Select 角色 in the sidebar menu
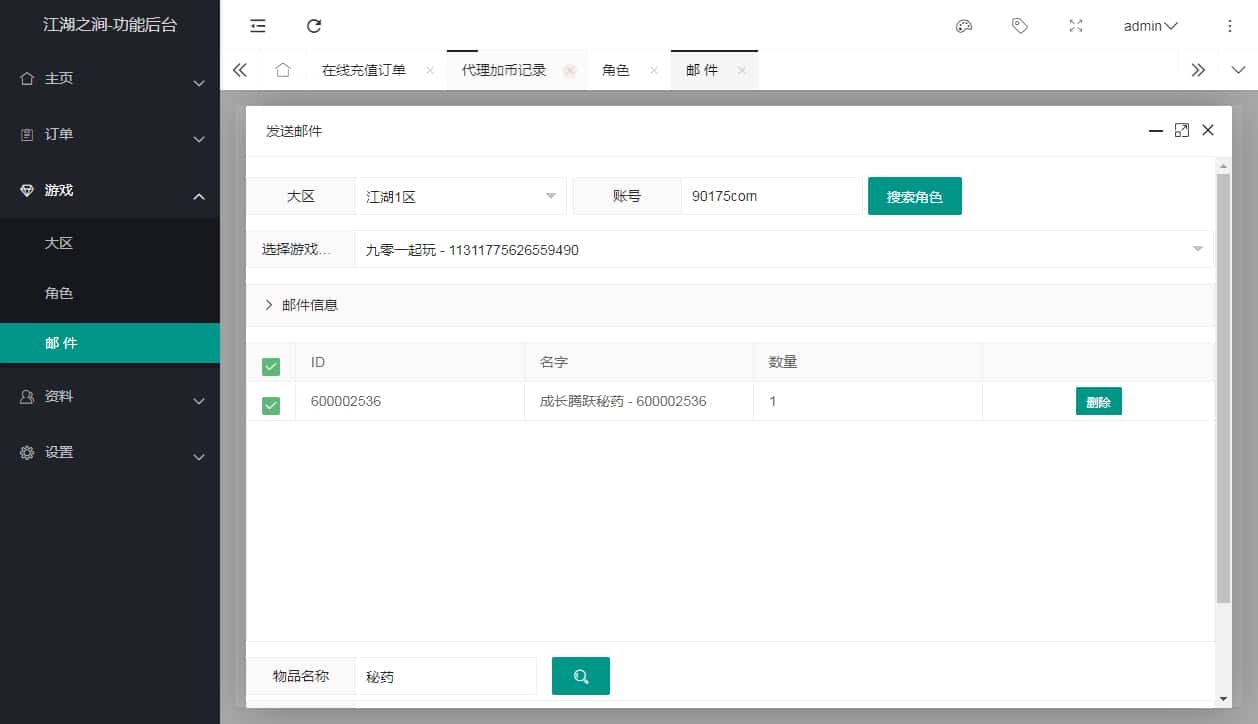The image size is (1258, 724). pyautogui.click(x=59, y=294)
